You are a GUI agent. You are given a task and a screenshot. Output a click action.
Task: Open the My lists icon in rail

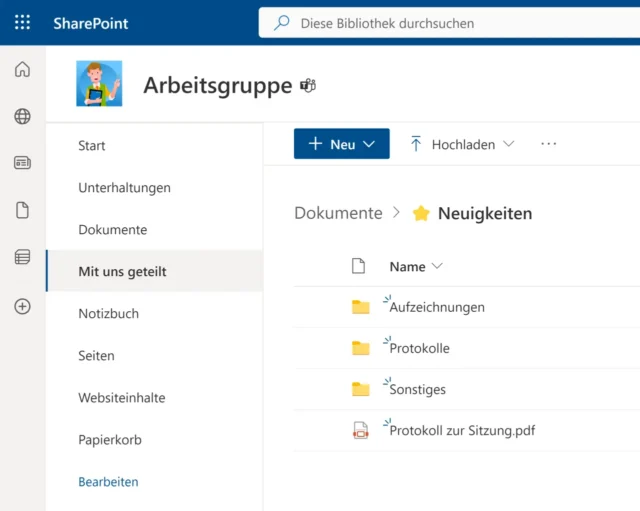click(22, 258)
